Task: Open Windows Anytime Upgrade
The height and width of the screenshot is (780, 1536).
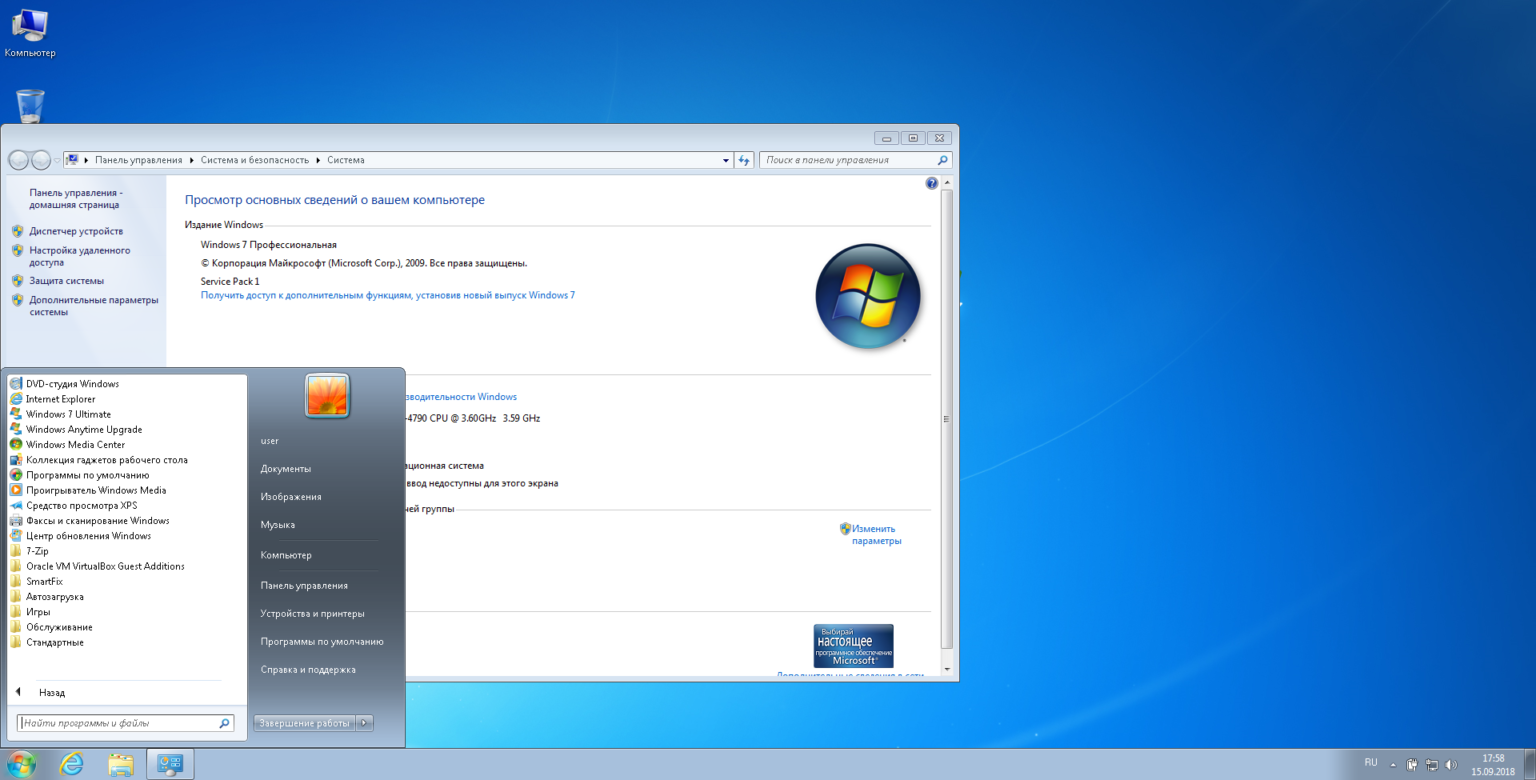Action: pos(84,429)
